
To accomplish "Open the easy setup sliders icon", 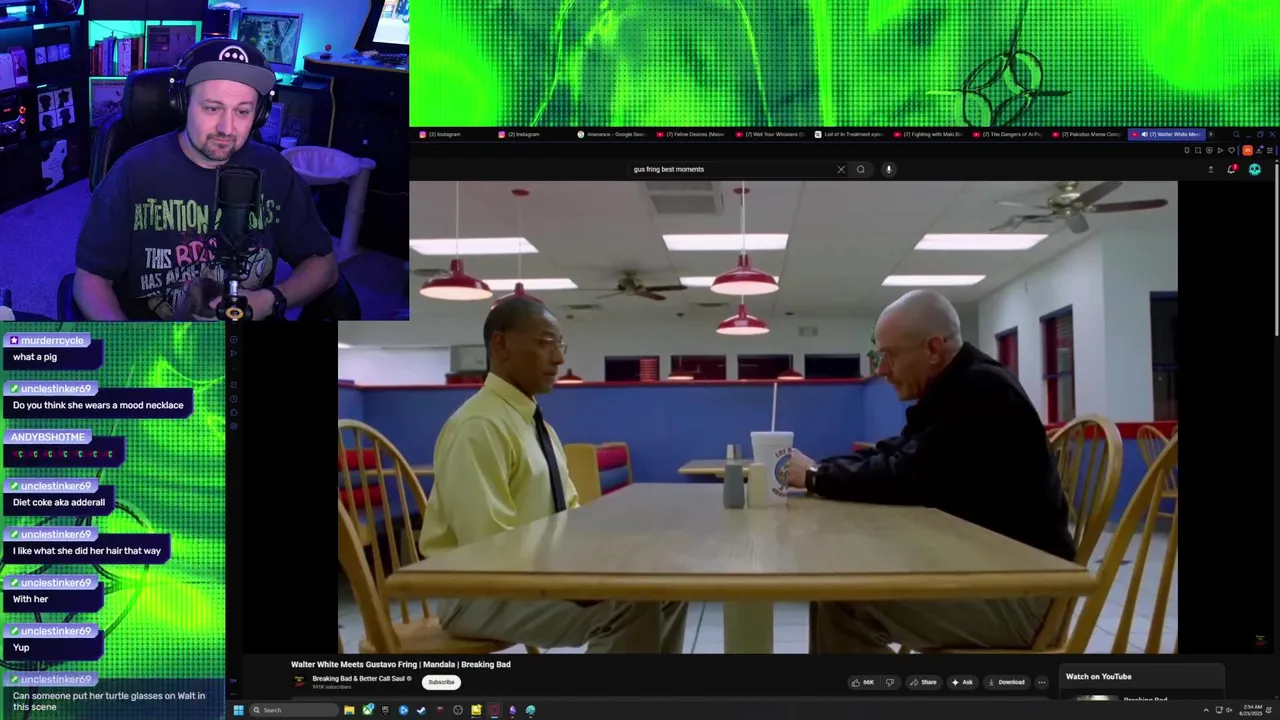I will (1270, 150).
